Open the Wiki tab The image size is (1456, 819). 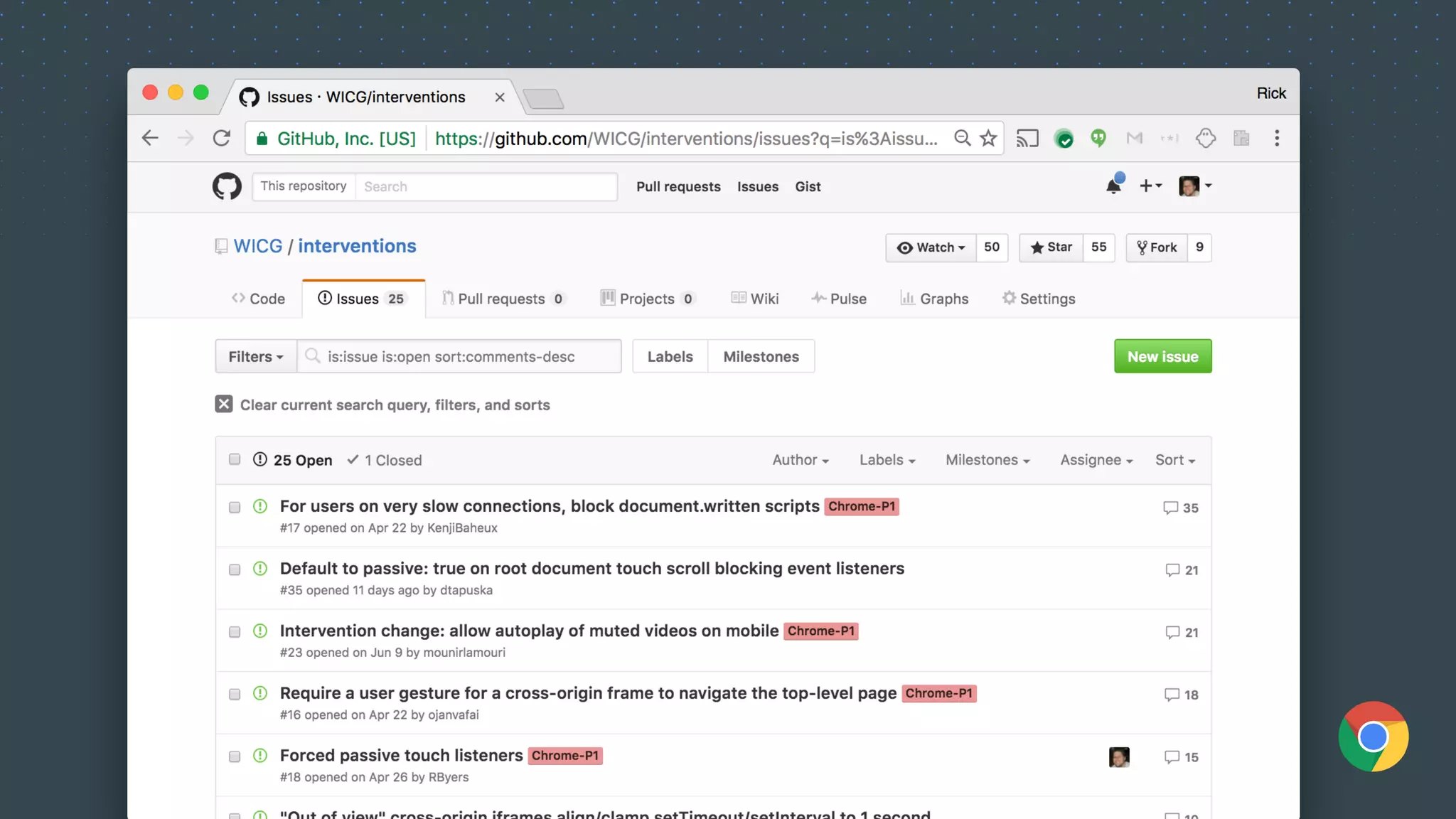click(755, 299)
